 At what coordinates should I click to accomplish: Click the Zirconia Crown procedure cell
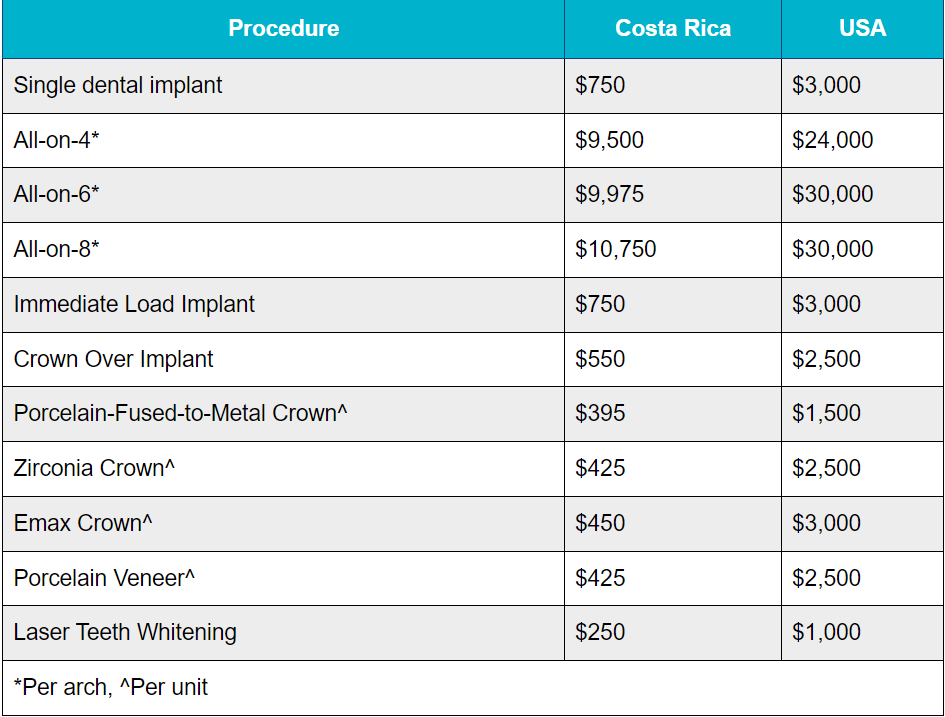tap(94, 468)
